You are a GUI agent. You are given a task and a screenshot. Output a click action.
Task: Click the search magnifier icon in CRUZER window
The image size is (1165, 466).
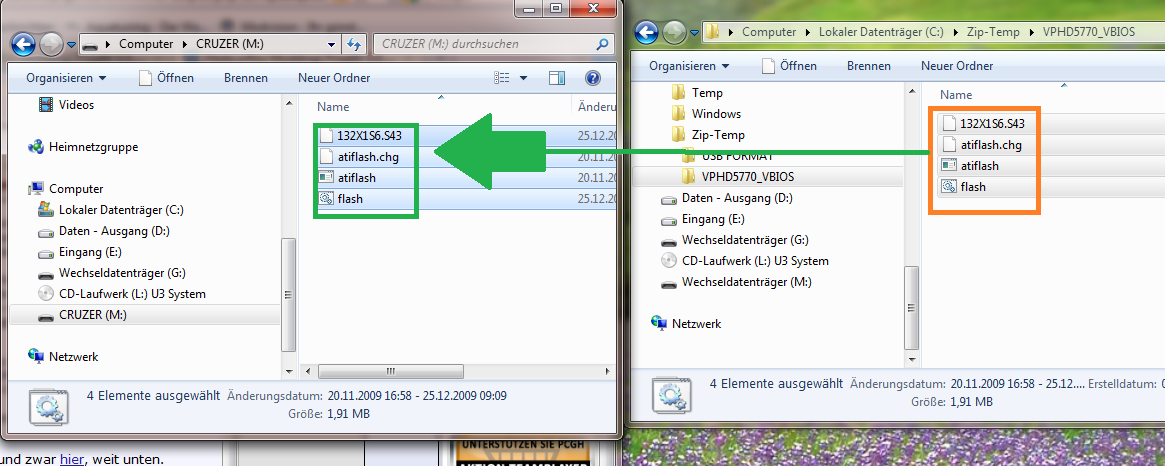pos(603,44)
